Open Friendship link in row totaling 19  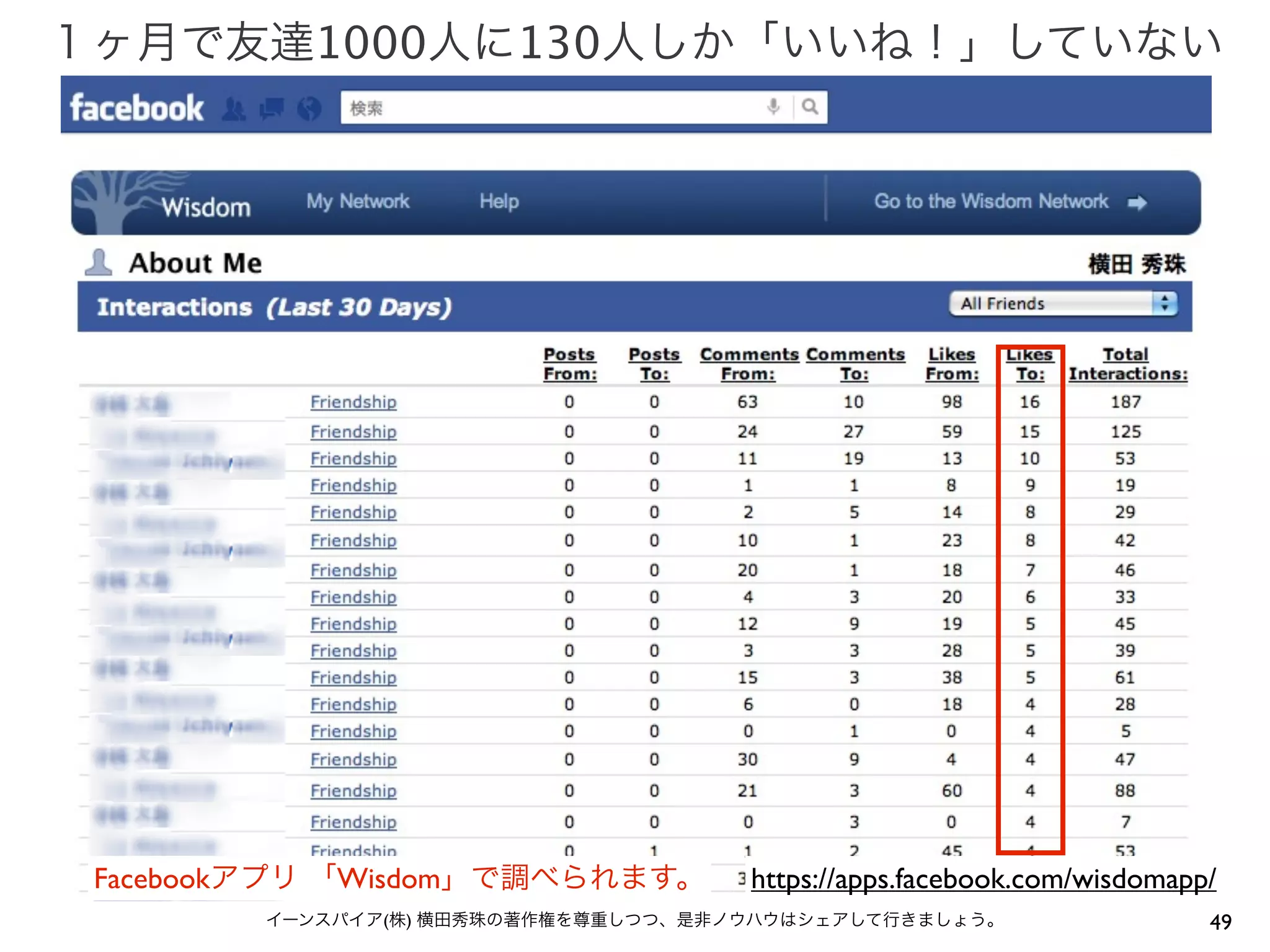(353, 486)
